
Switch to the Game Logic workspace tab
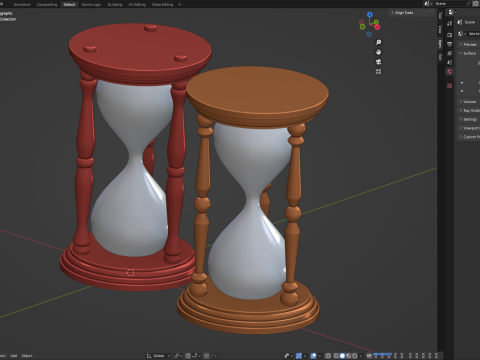[91, 4]
